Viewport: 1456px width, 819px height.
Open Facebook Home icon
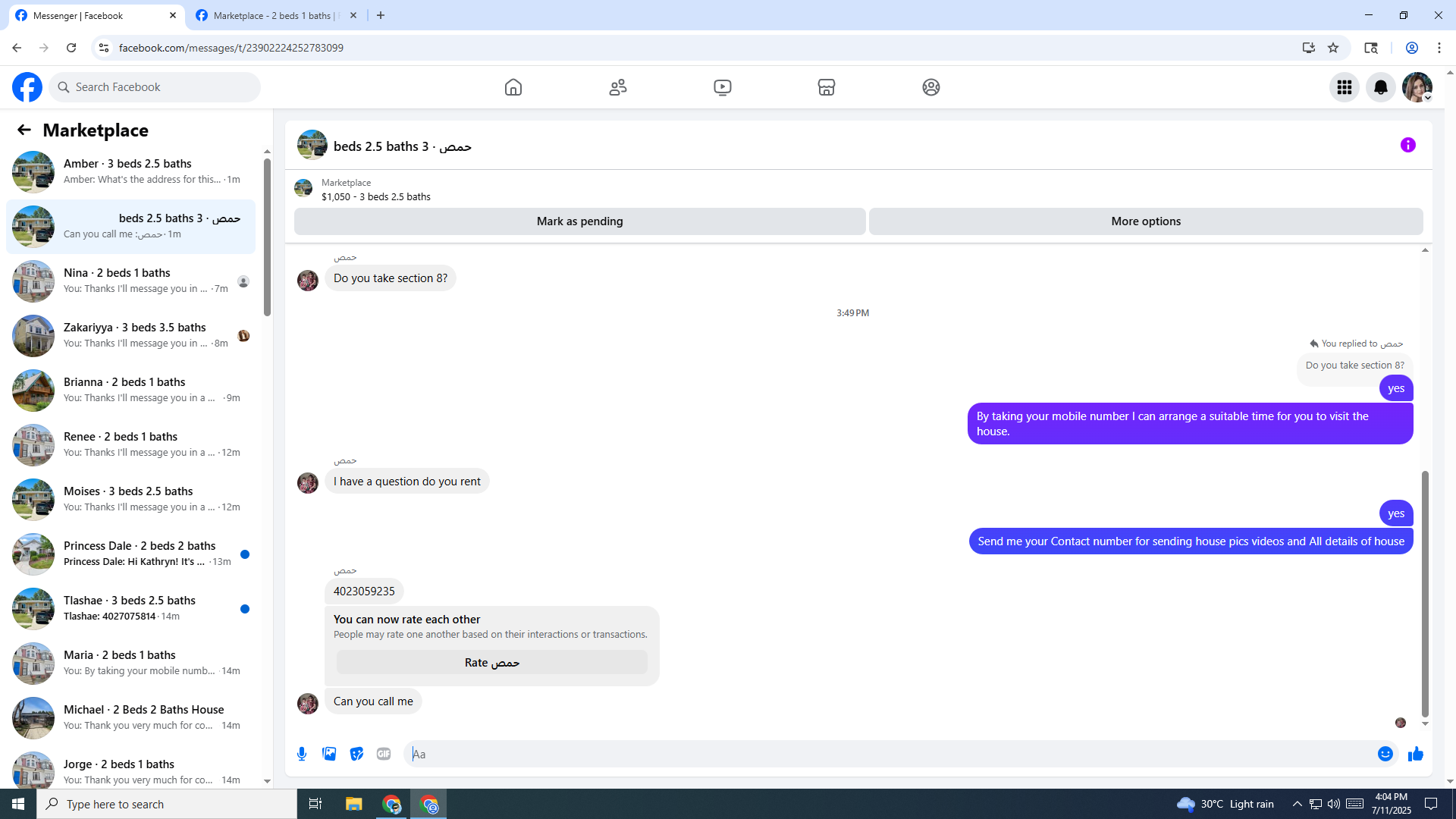pos(513,87)
